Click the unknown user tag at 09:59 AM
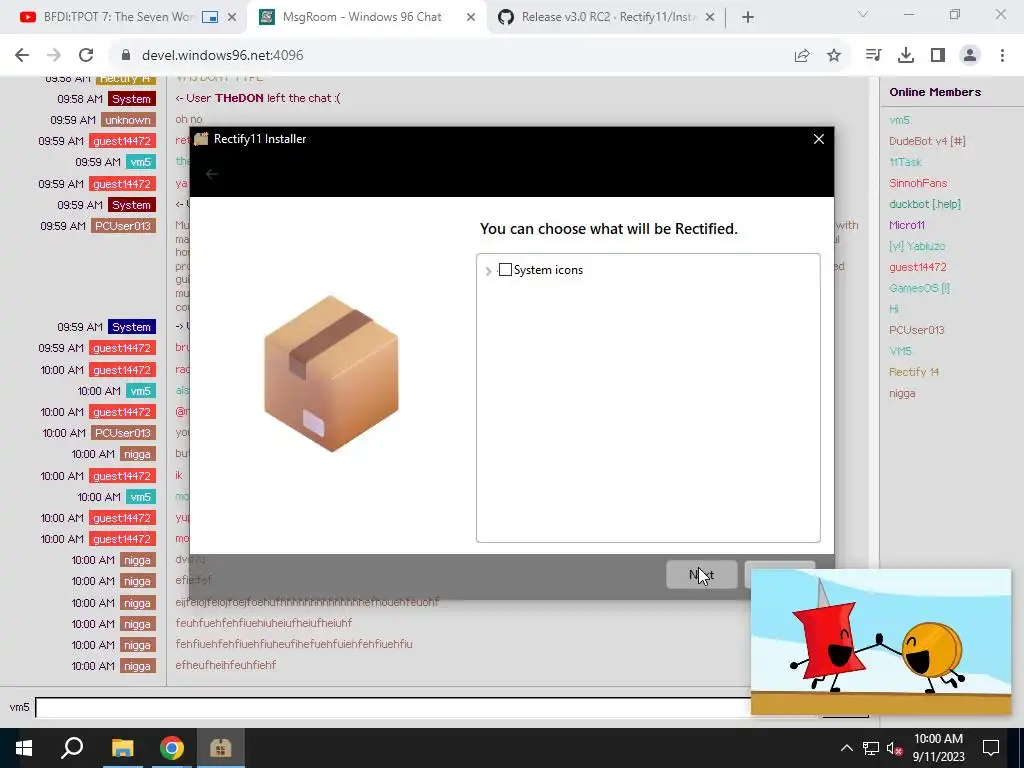 click(x=128, y=120)
